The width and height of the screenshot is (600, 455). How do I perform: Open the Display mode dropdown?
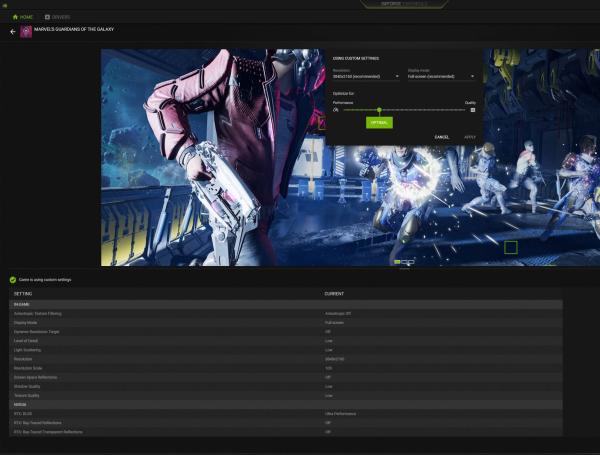[441, 77]
